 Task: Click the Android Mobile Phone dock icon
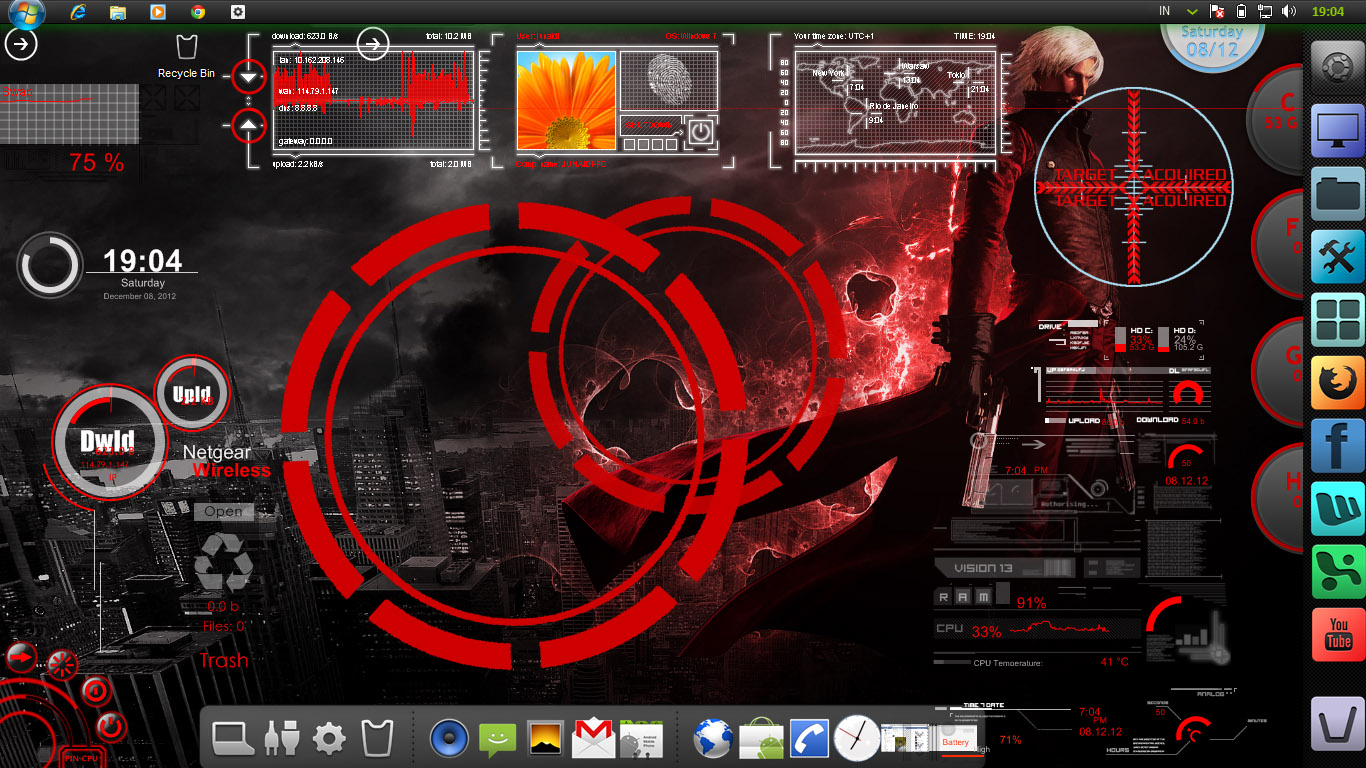[641, 739]
